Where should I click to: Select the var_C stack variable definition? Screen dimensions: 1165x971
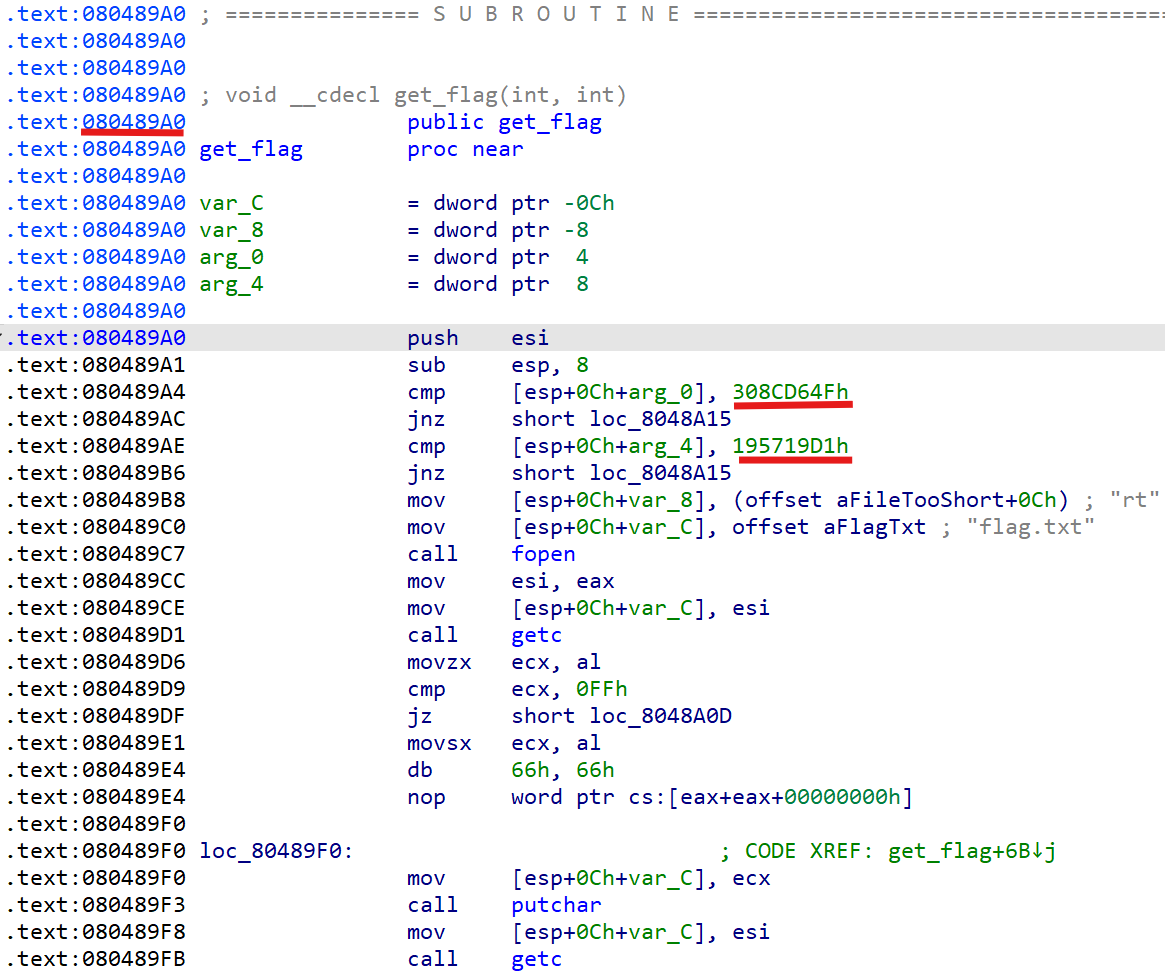click(407, 203)
